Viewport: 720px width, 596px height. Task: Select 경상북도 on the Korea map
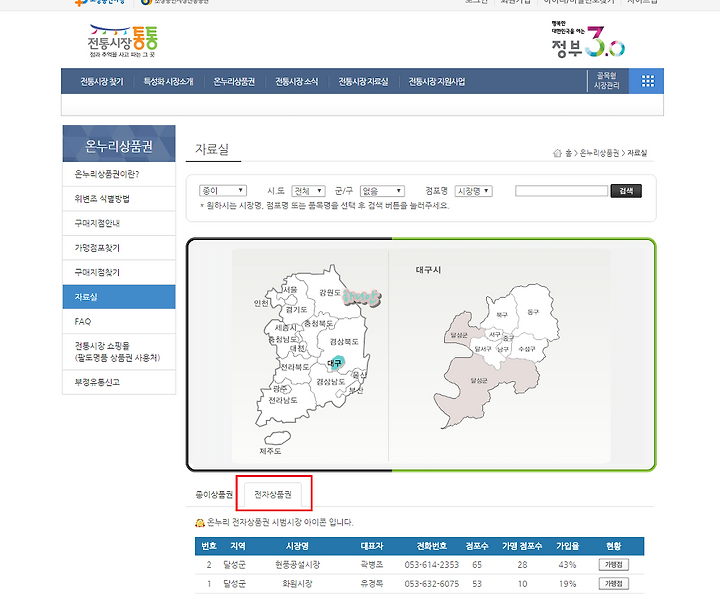(344, 342)
